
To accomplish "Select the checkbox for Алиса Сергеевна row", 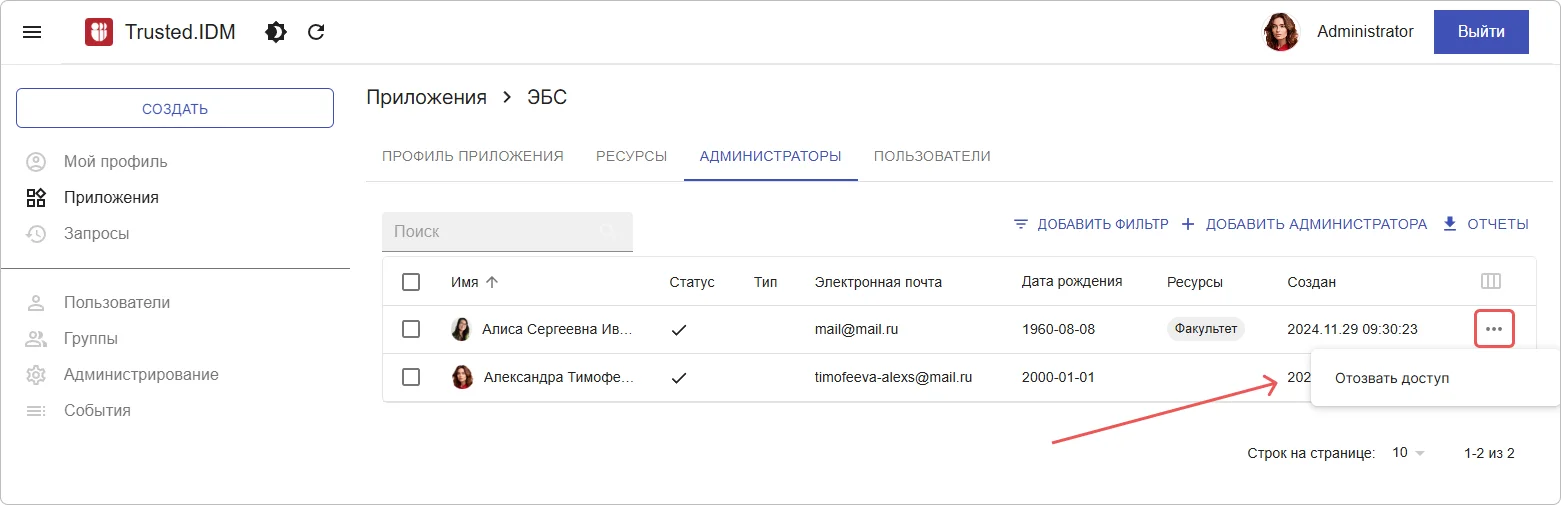I will (411, 329).
